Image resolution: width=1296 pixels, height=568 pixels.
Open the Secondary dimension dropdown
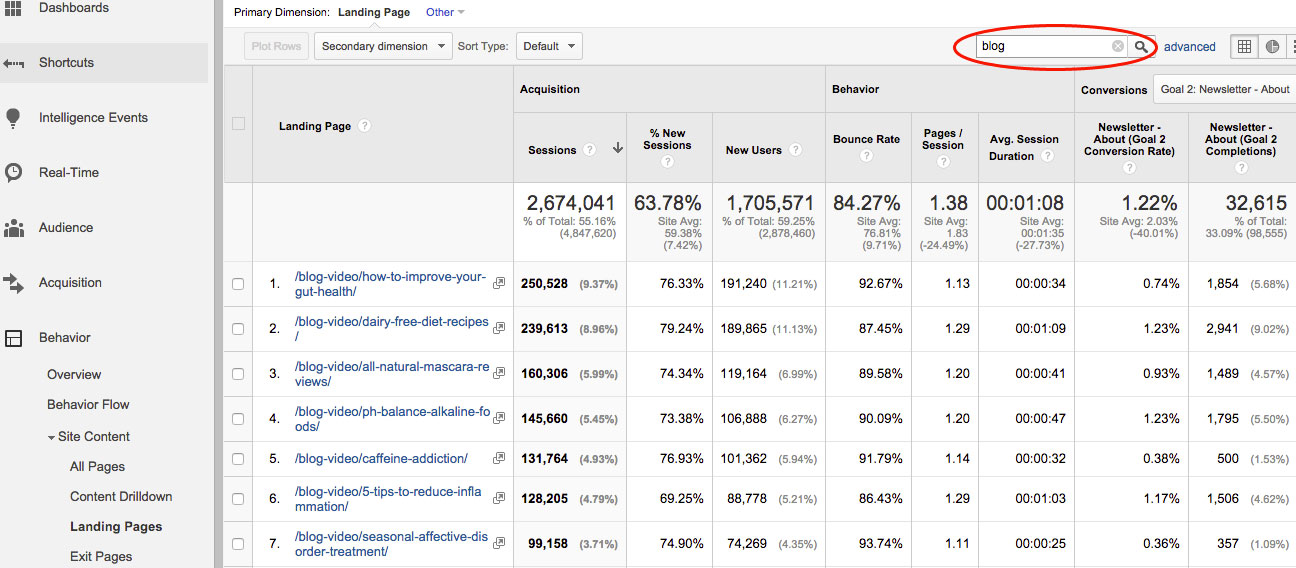click(x=381, y=46)
